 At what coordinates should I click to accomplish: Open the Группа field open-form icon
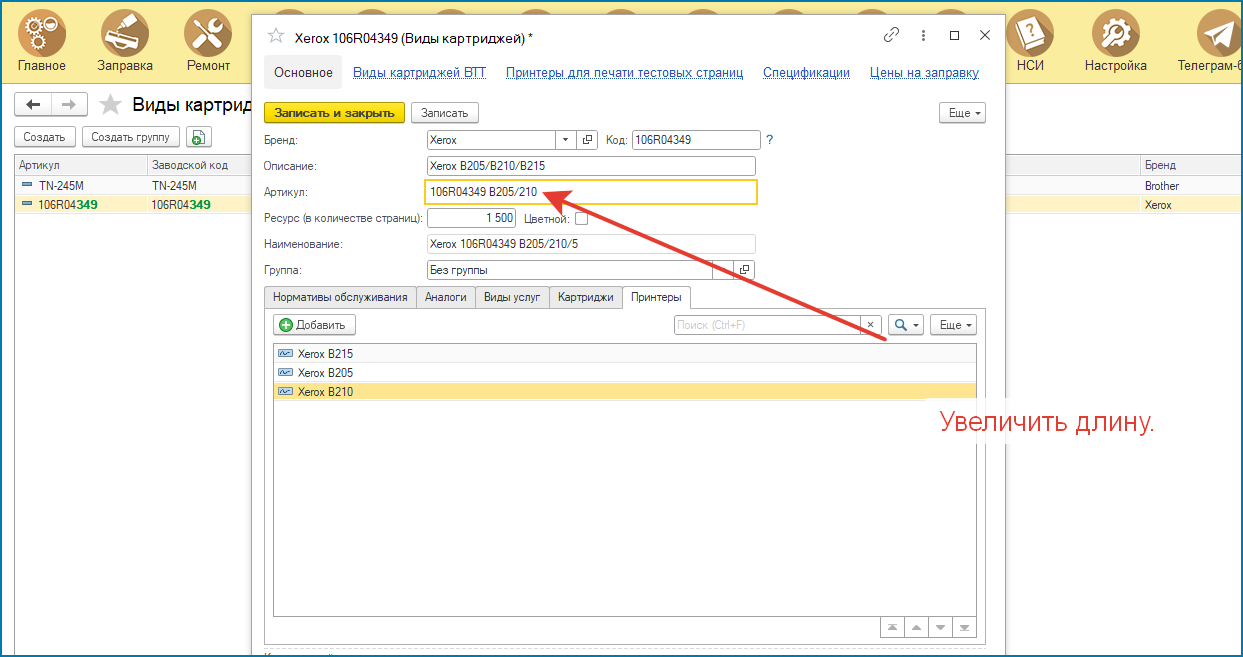743,270
